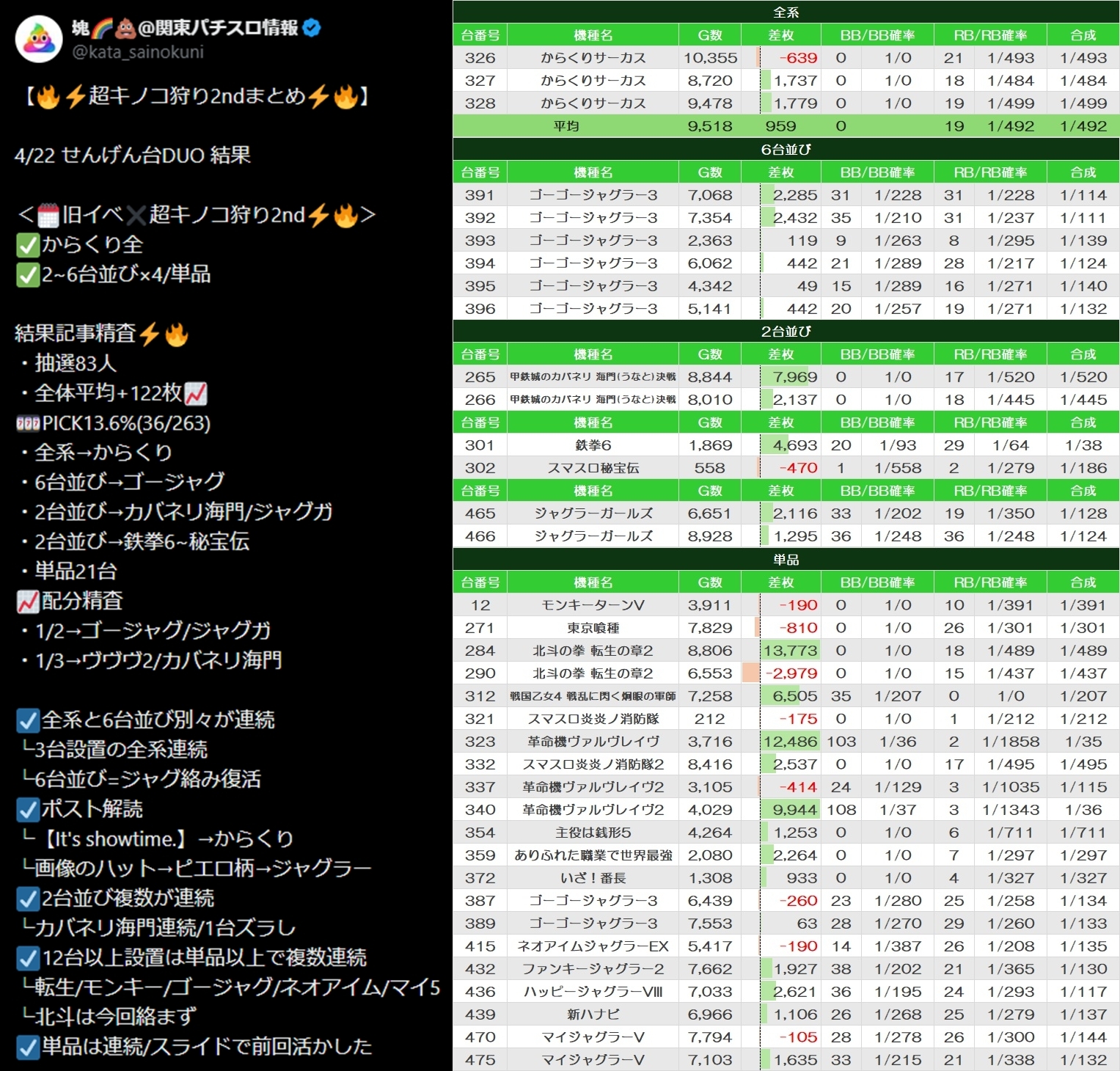
Task: Click the 鉄拳6 machine name
Action: pyautogui.click(x=593, y=445)
